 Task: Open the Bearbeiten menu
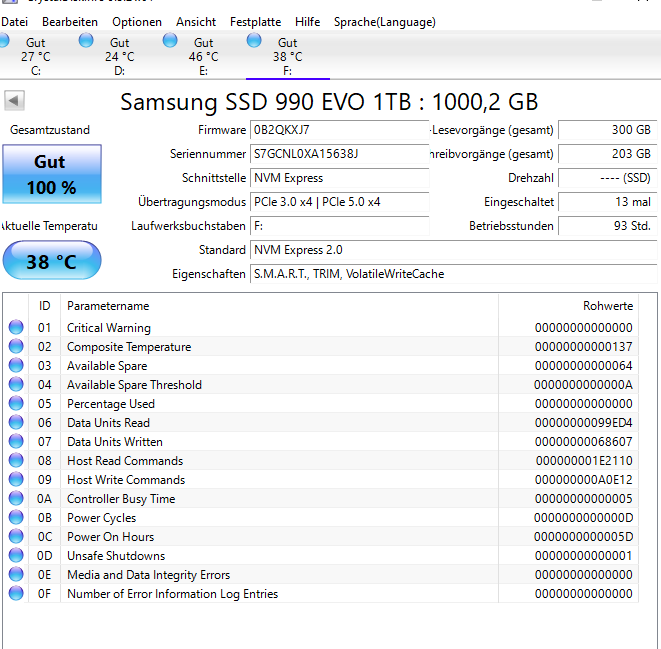point(70,22)
